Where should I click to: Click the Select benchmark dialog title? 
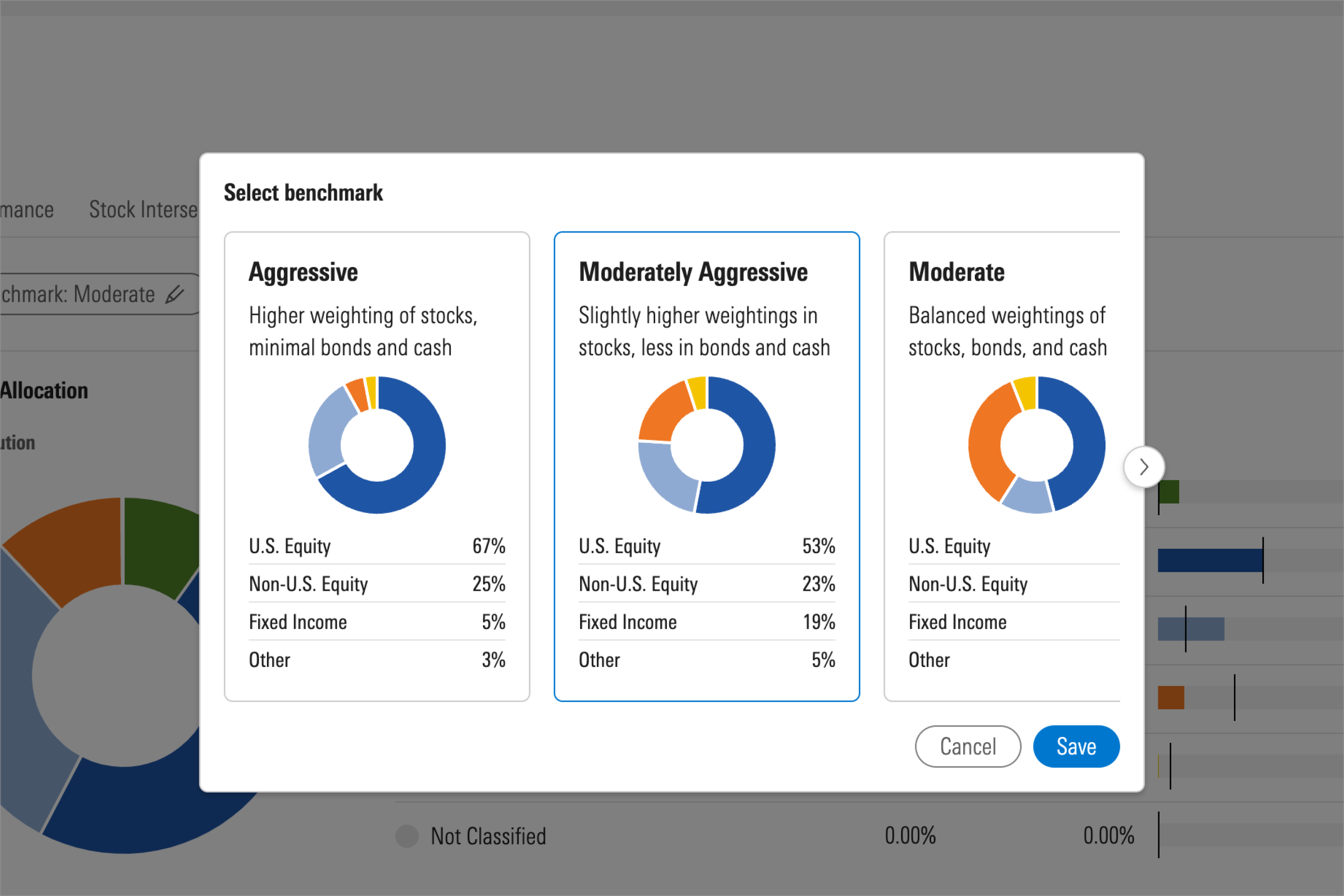click(x=303, y=193)
